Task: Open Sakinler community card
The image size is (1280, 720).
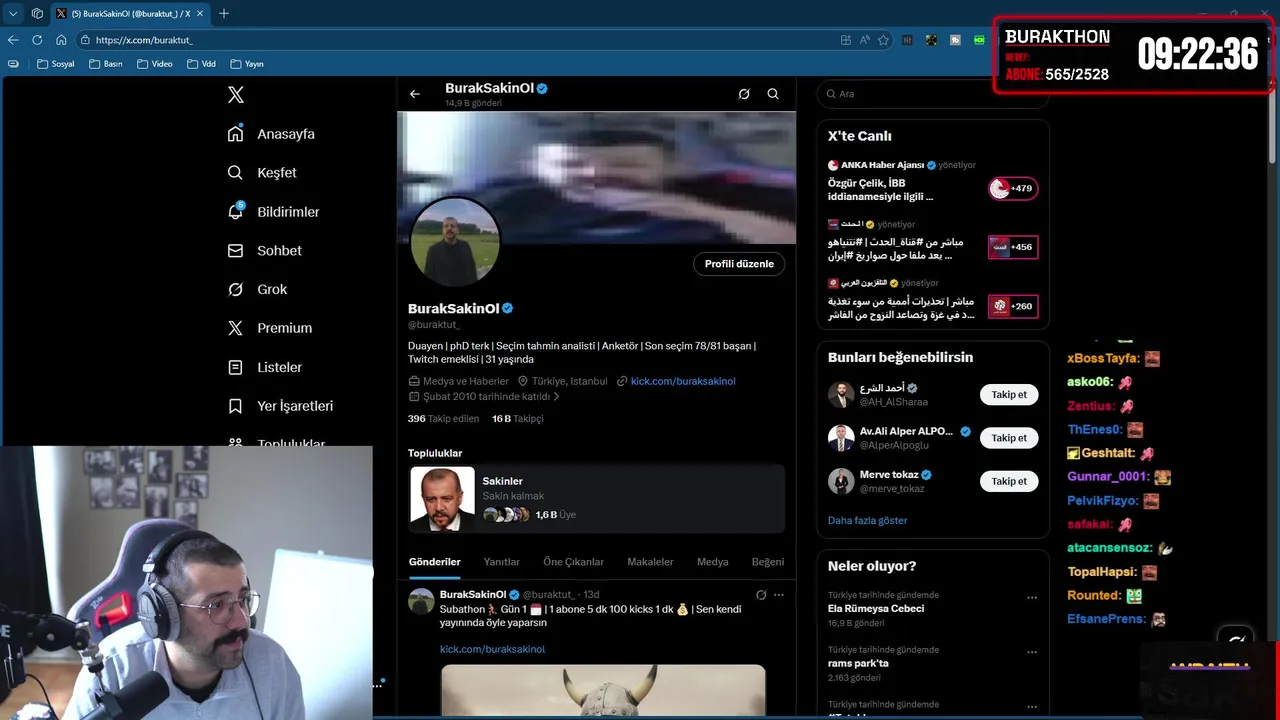Action: pos(597,498)
